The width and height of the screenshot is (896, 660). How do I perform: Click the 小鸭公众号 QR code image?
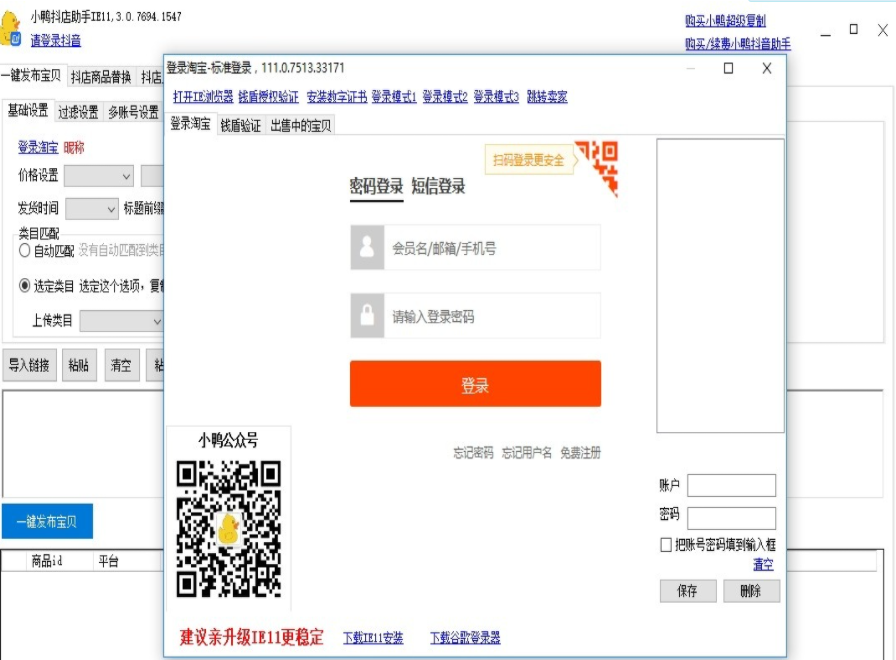point(229,529)
